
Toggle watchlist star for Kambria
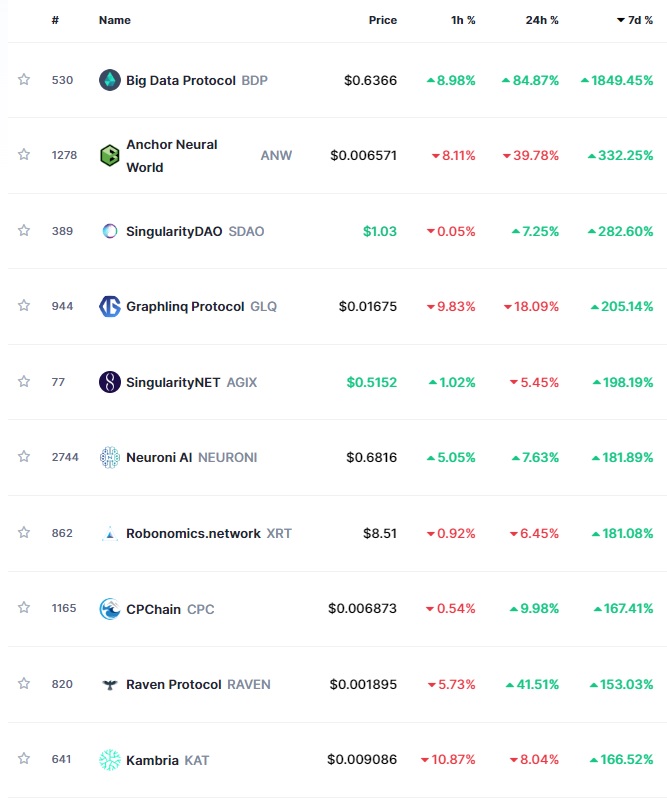click(24, 759)
